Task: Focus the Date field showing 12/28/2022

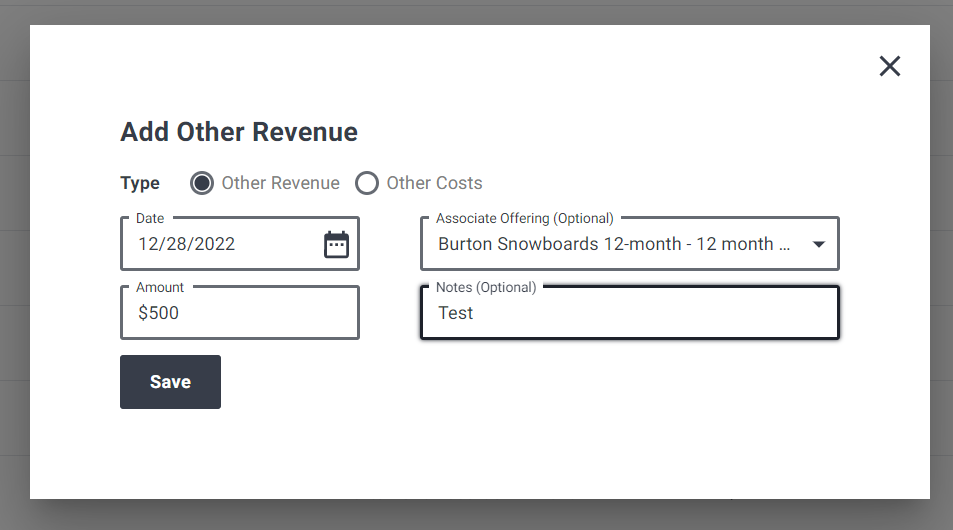Action: 239,244
